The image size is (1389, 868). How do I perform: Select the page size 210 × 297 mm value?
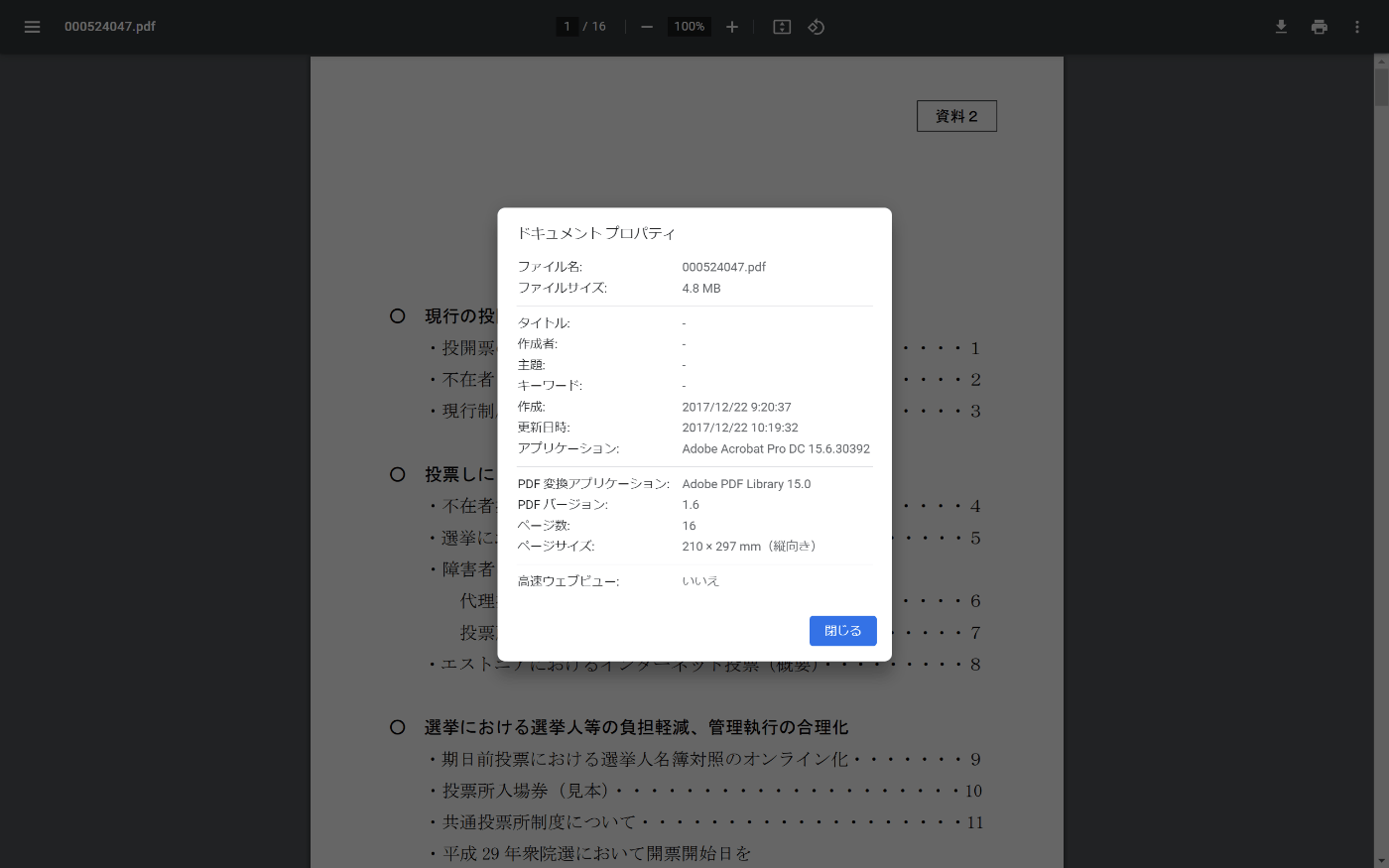tap(750, 547)
